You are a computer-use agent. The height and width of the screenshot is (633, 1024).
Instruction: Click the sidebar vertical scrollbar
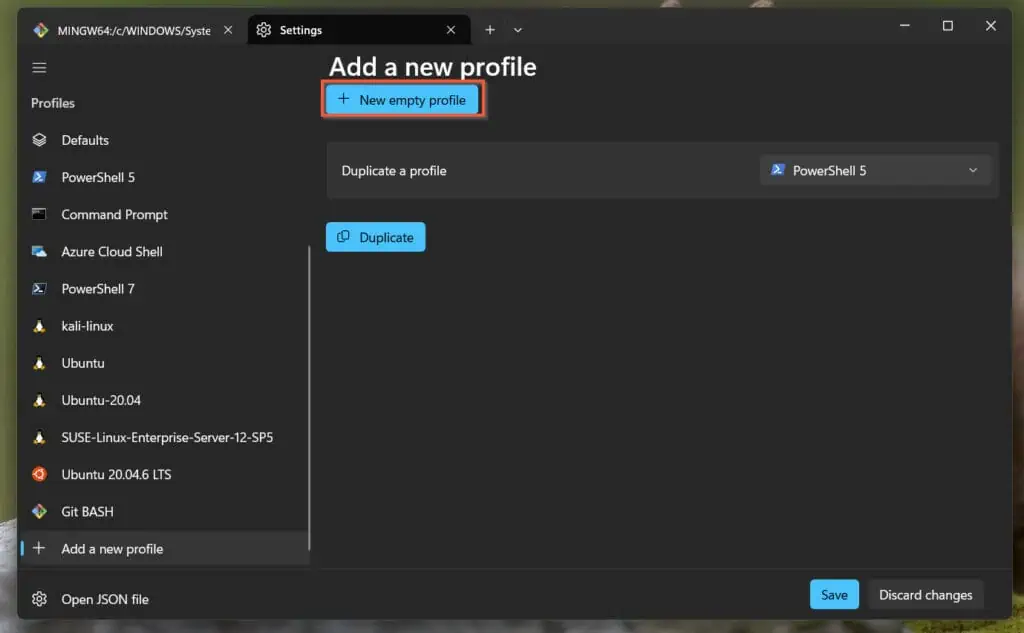(309, 397)
